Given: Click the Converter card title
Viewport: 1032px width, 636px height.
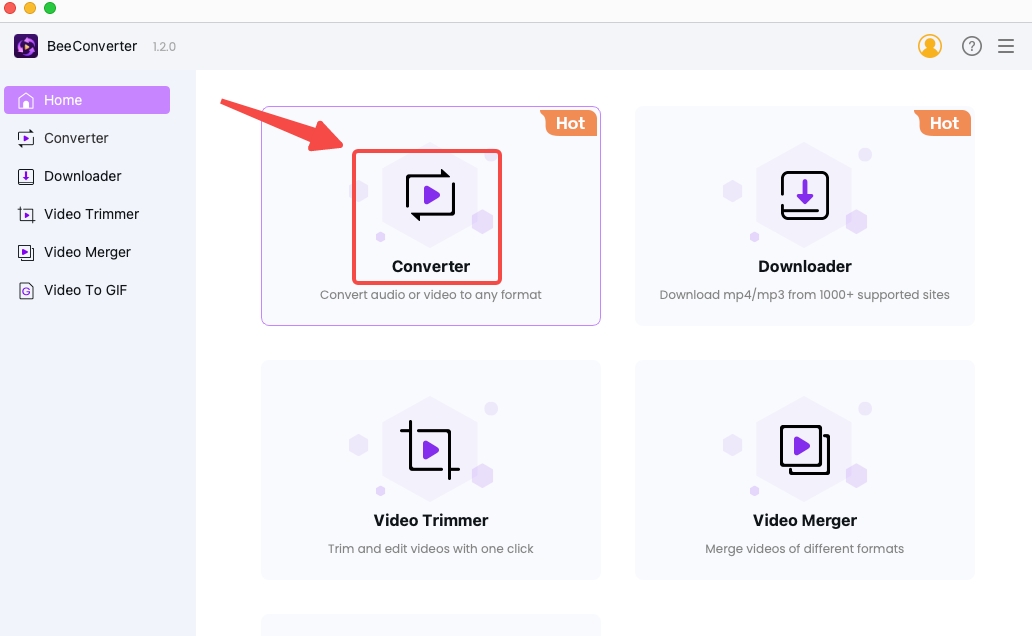Looking at the screenshot, I should [x=430, y=267].
